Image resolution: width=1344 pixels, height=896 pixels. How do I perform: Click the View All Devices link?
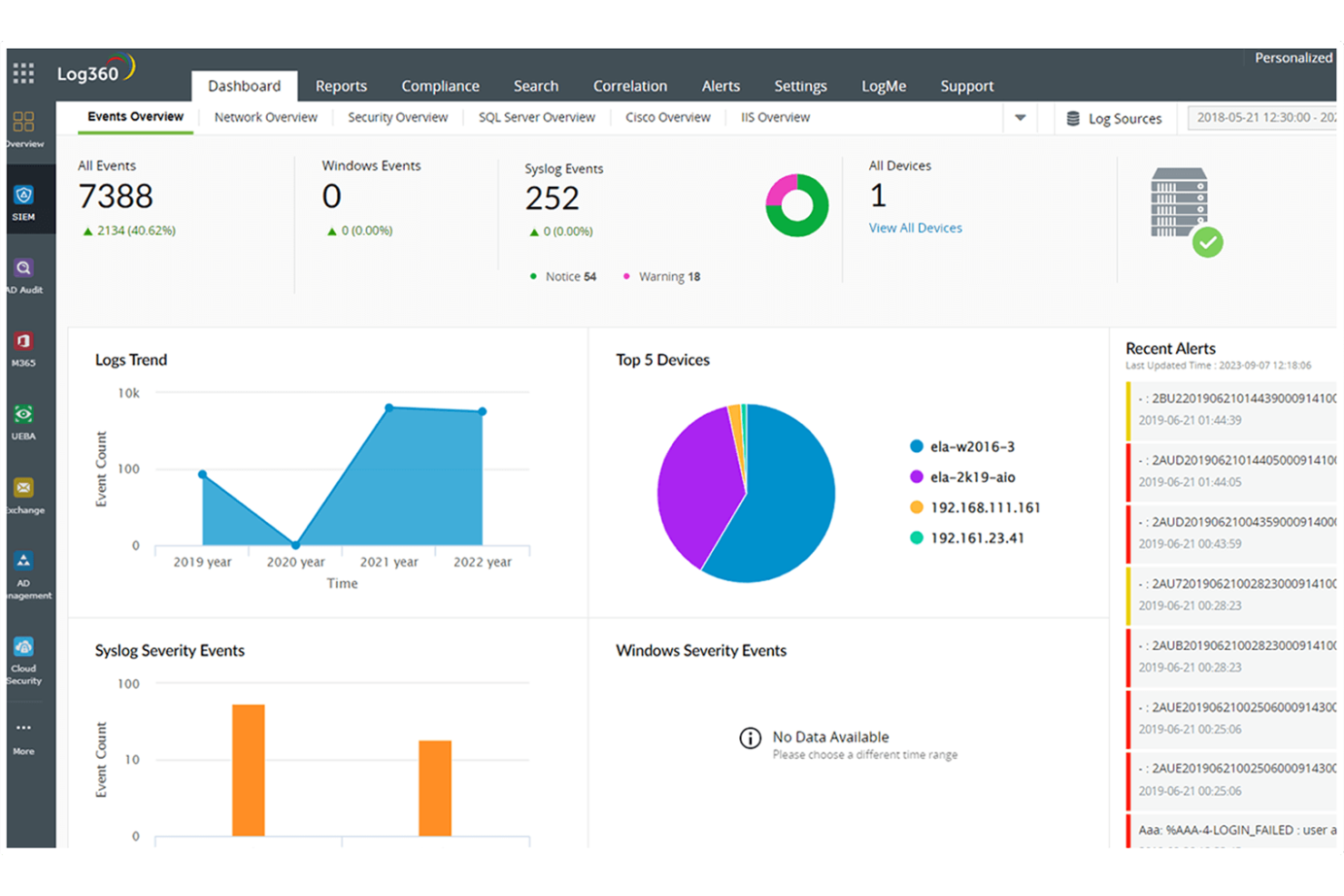tap(914, 228)
